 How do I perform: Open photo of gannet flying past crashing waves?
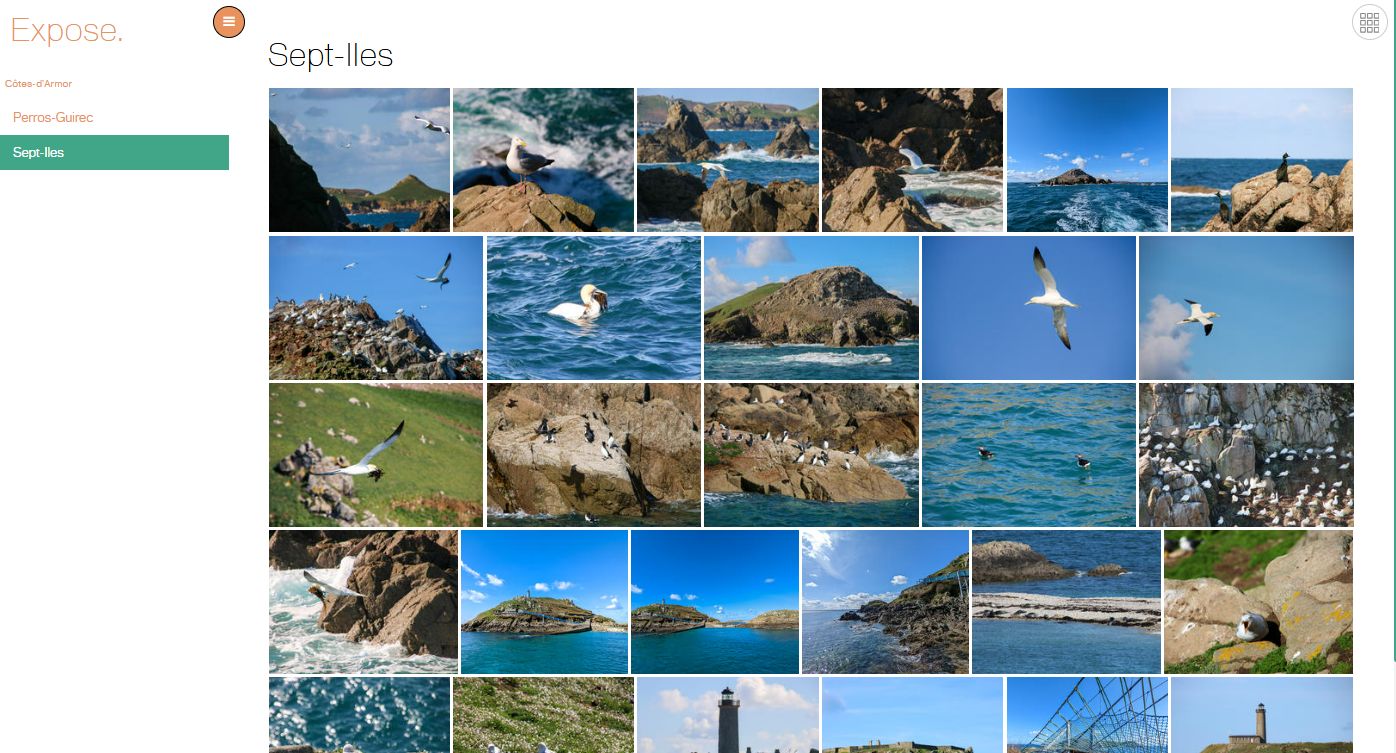(x=363, y=602)
